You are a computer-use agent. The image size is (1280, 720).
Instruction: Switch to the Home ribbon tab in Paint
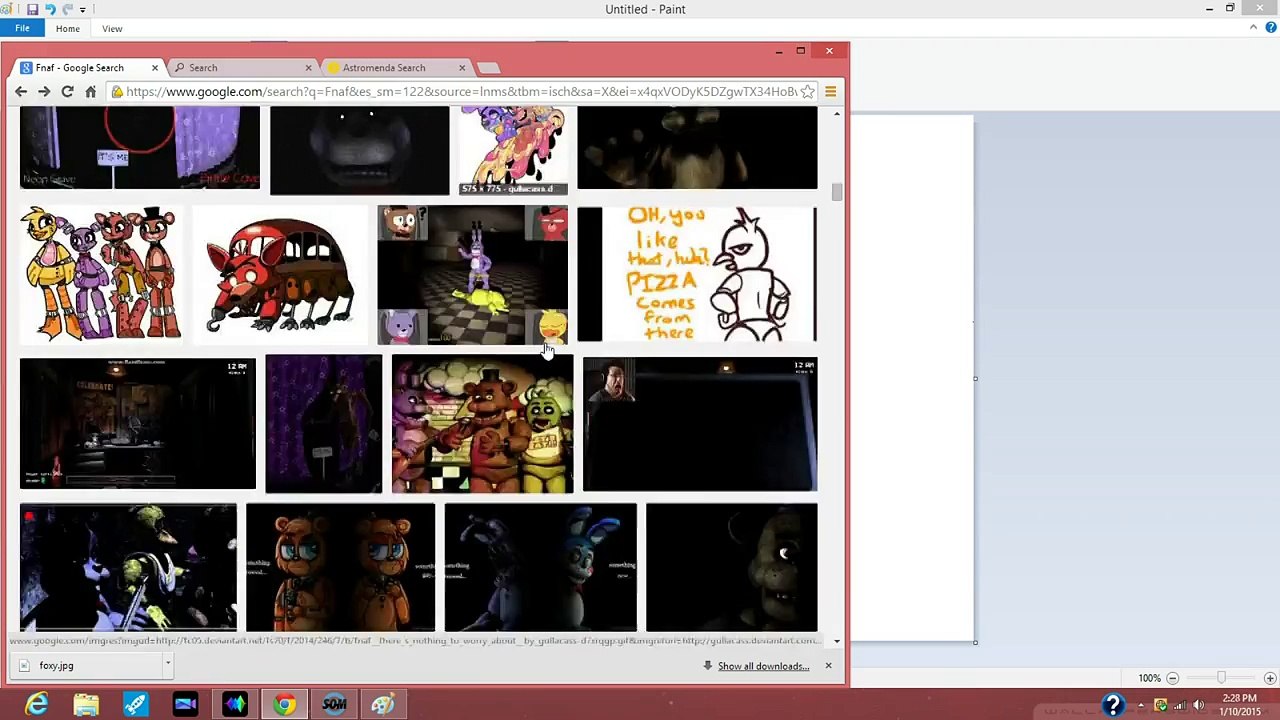[x=67, y=29]
